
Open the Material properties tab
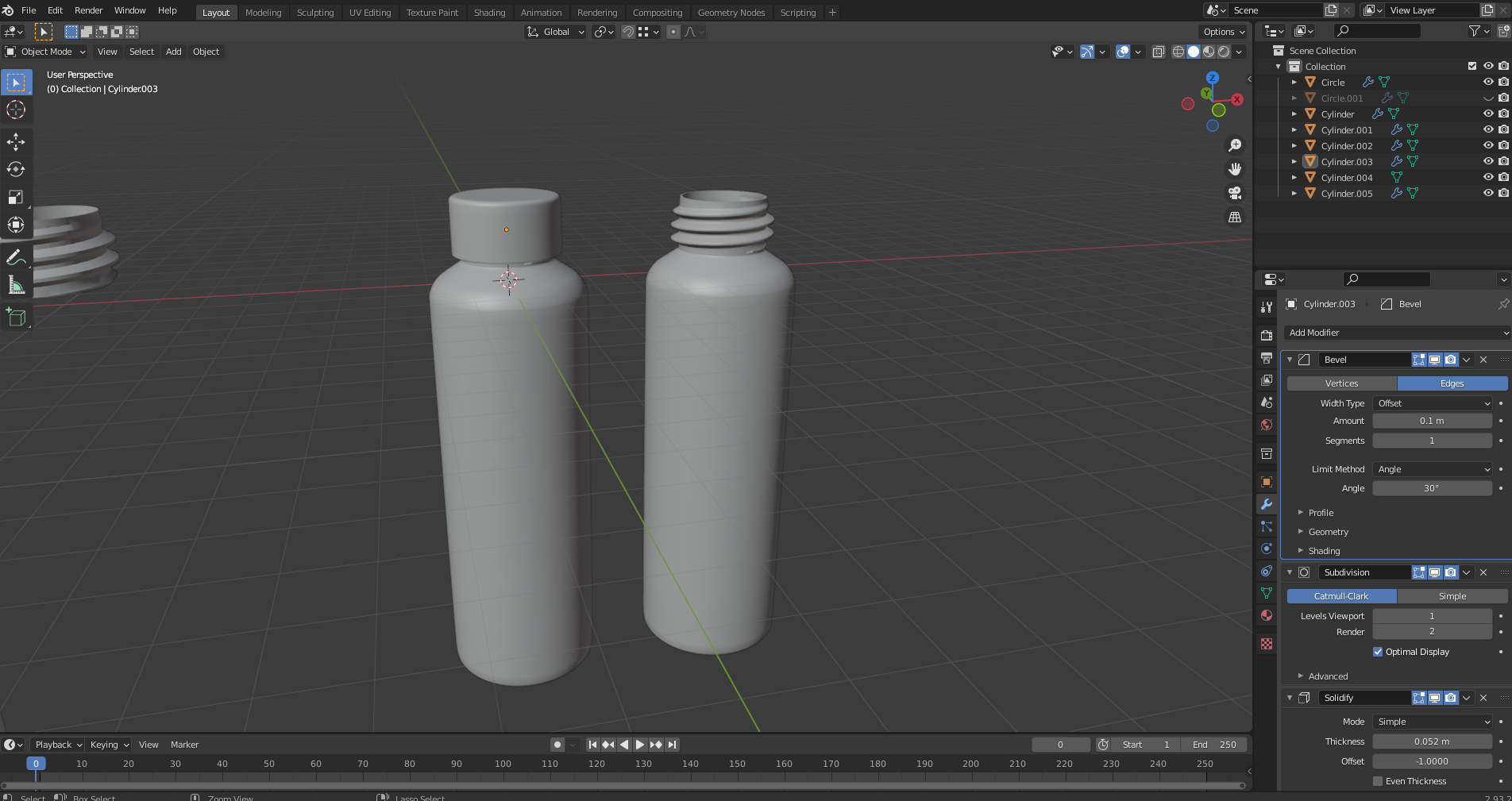[1267, 615]
